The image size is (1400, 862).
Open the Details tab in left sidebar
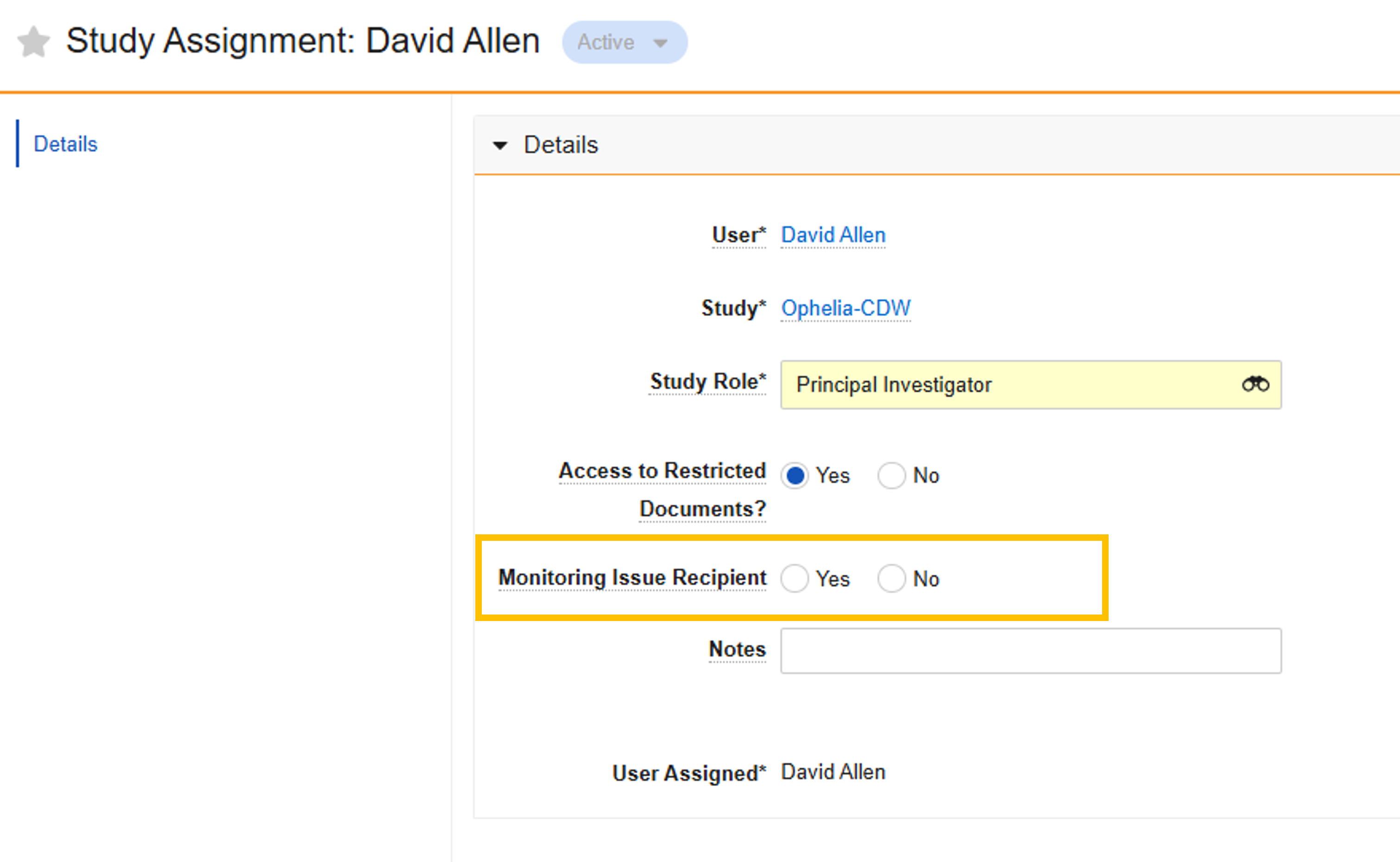tap(65, 144)
